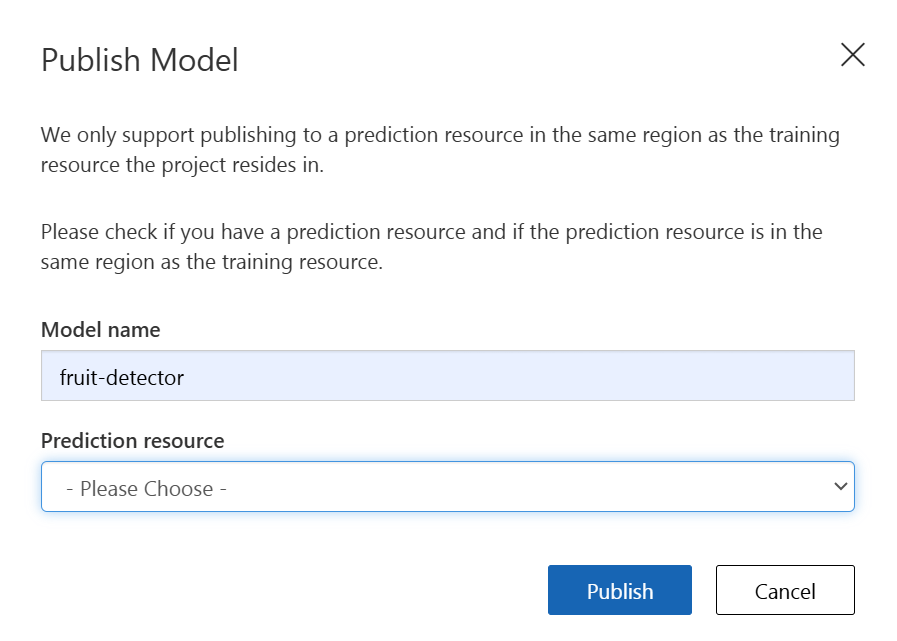Expand resource choices via down arrow icon
The height and width of the screenshot is (641, 897).
(840, 486)
